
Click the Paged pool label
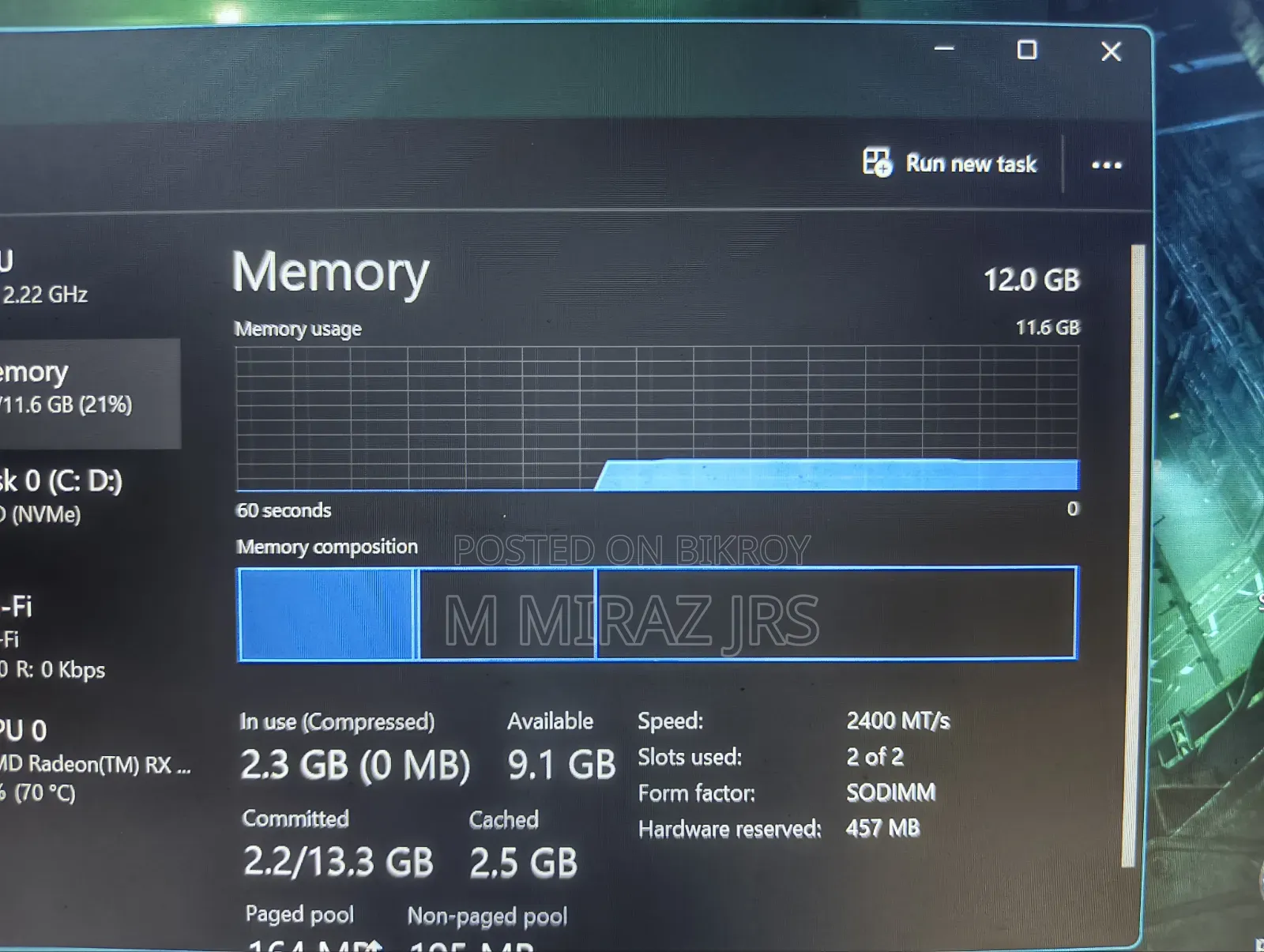pos(299,915)
